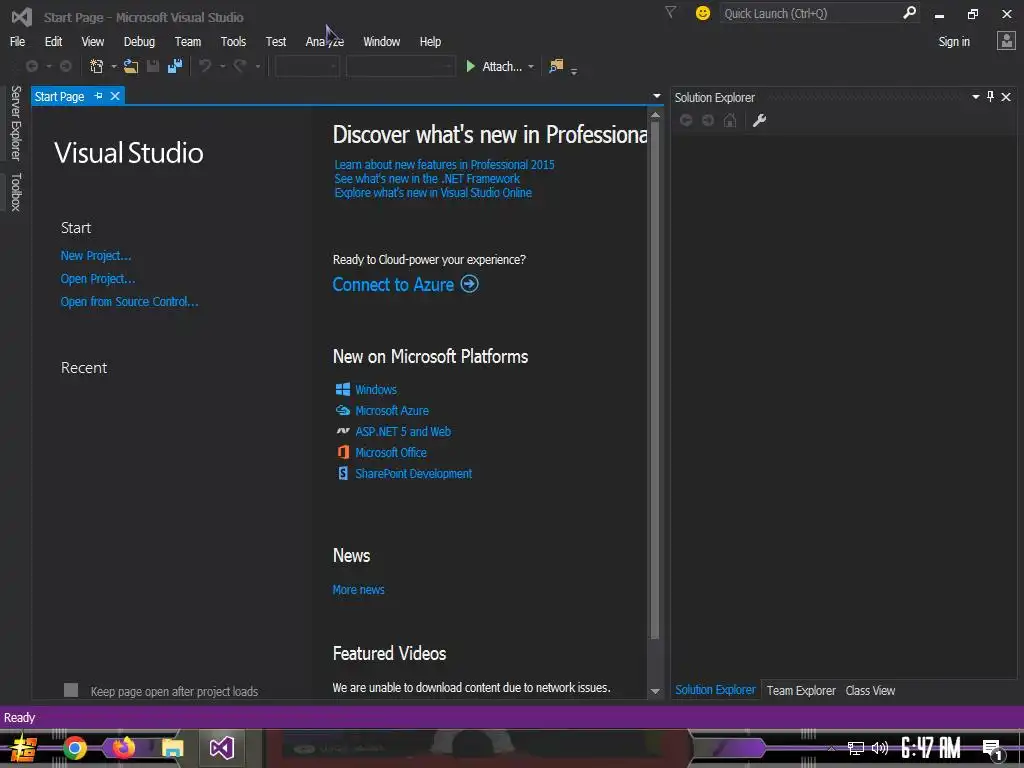Open Google Chrome from the taskbar
Image resolution: width=1024 pixels, height=768 pixels.
point(74,748)
